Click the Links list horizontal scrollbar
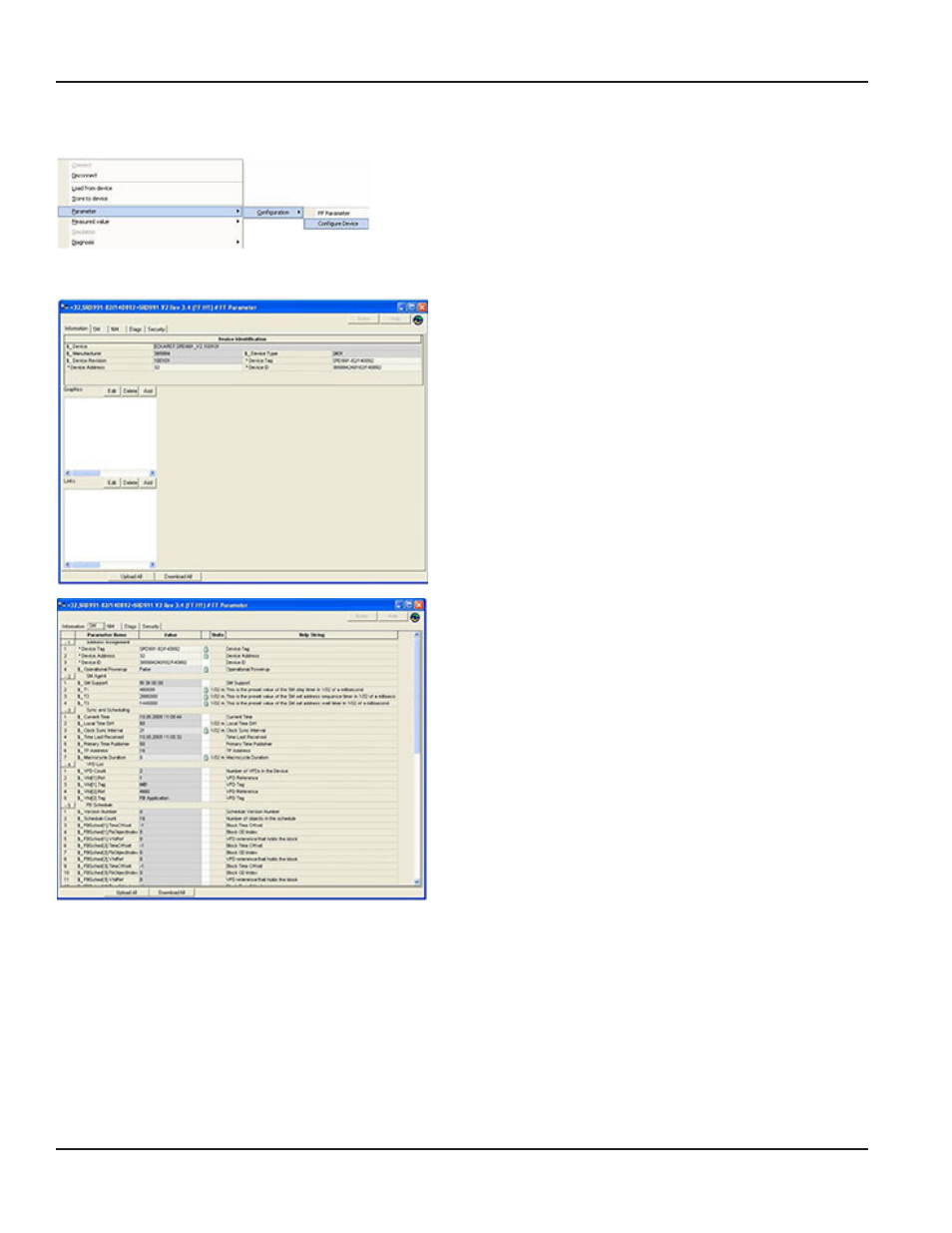 [110, 564]
